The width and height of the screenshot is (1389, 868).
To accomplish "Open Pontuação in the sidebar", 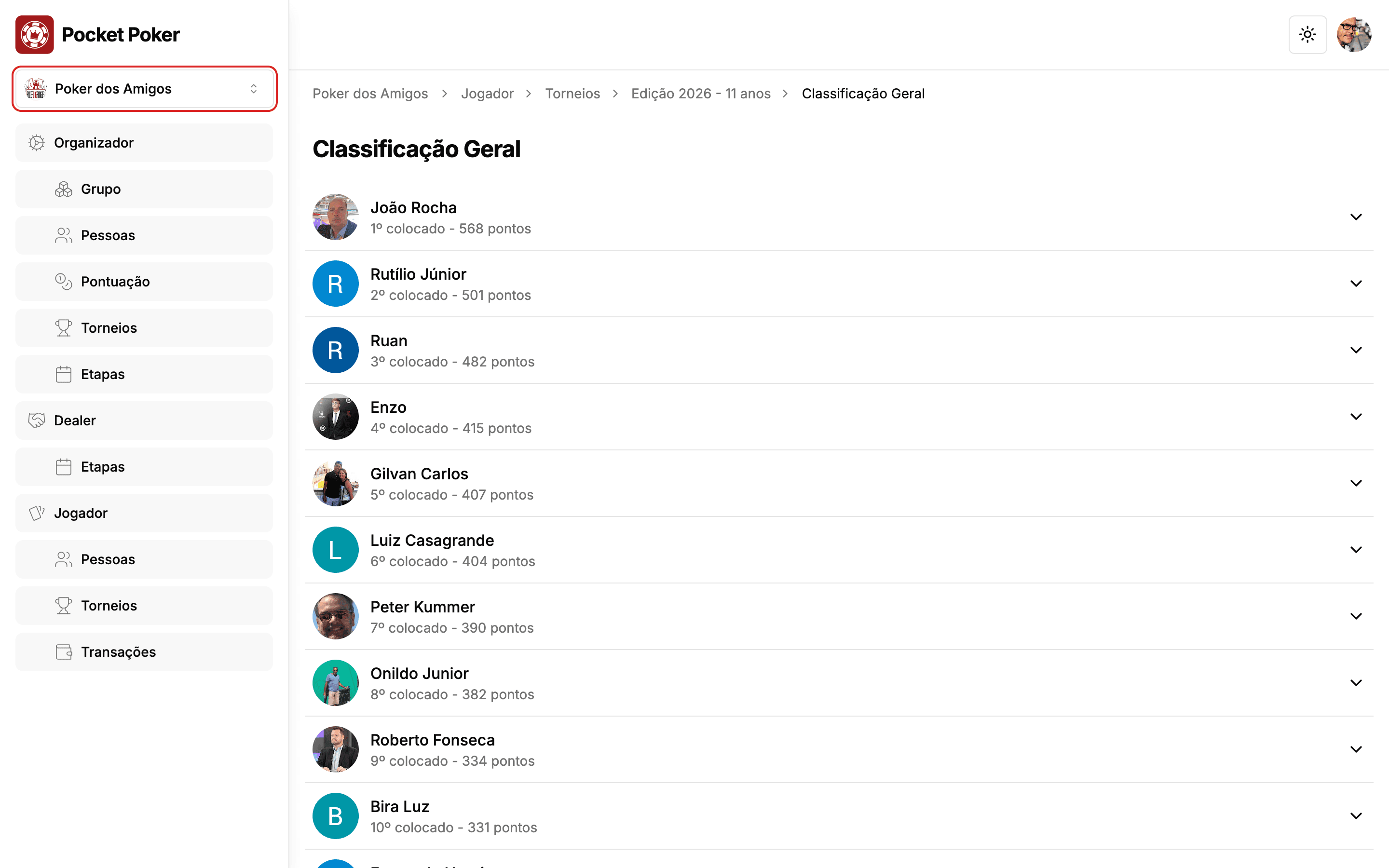I will [x=145, y=281].
